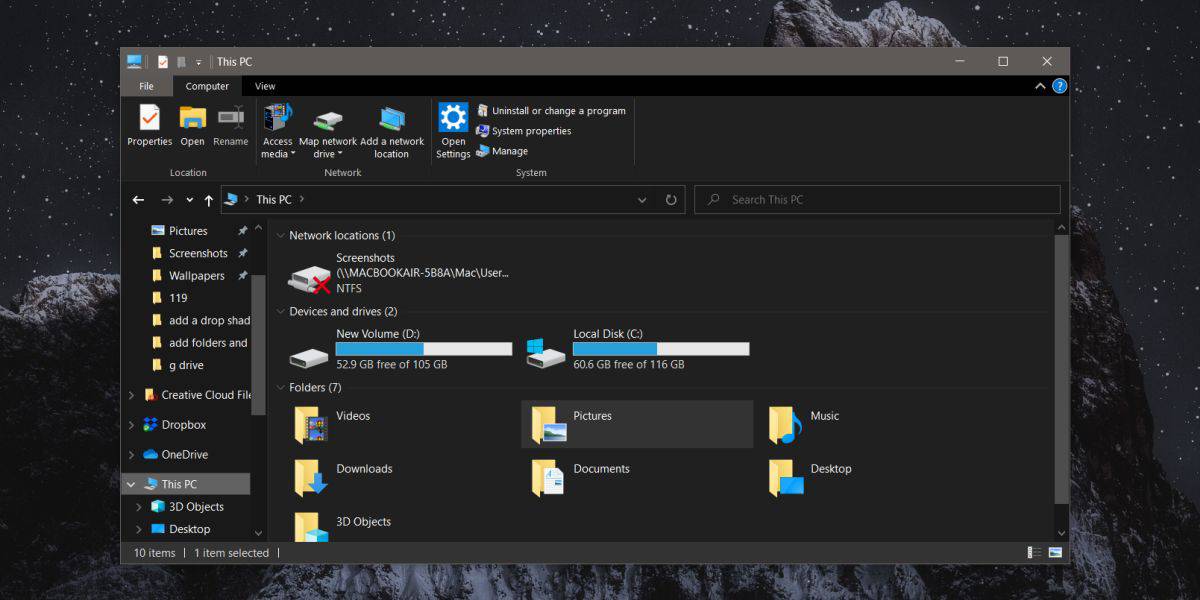Screen dimensions: 1200x600
Task: Open the Help question mark icon
Action: click(1059, 86)
